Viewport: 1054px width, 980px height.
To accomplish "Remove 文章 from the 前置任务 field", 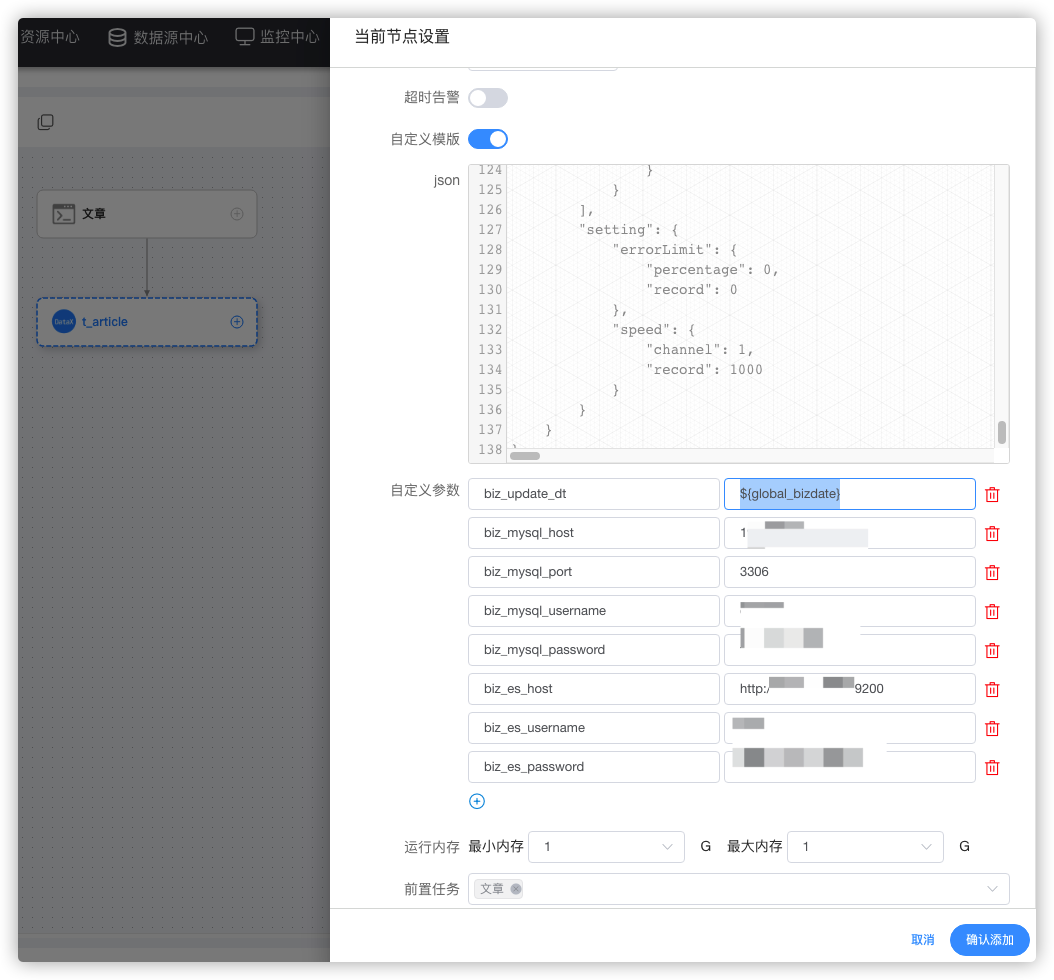I will (x=516, y=888).
